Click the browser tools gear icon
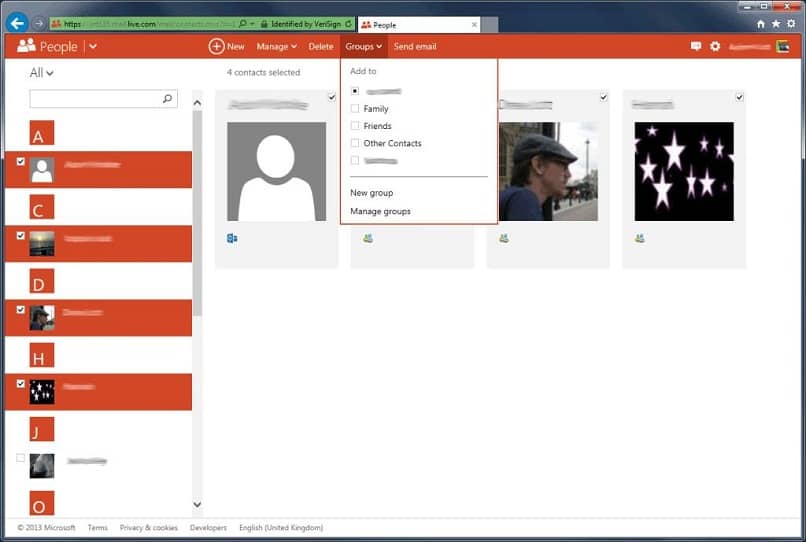This screenshot has width=806, height=542. point(791,24)
